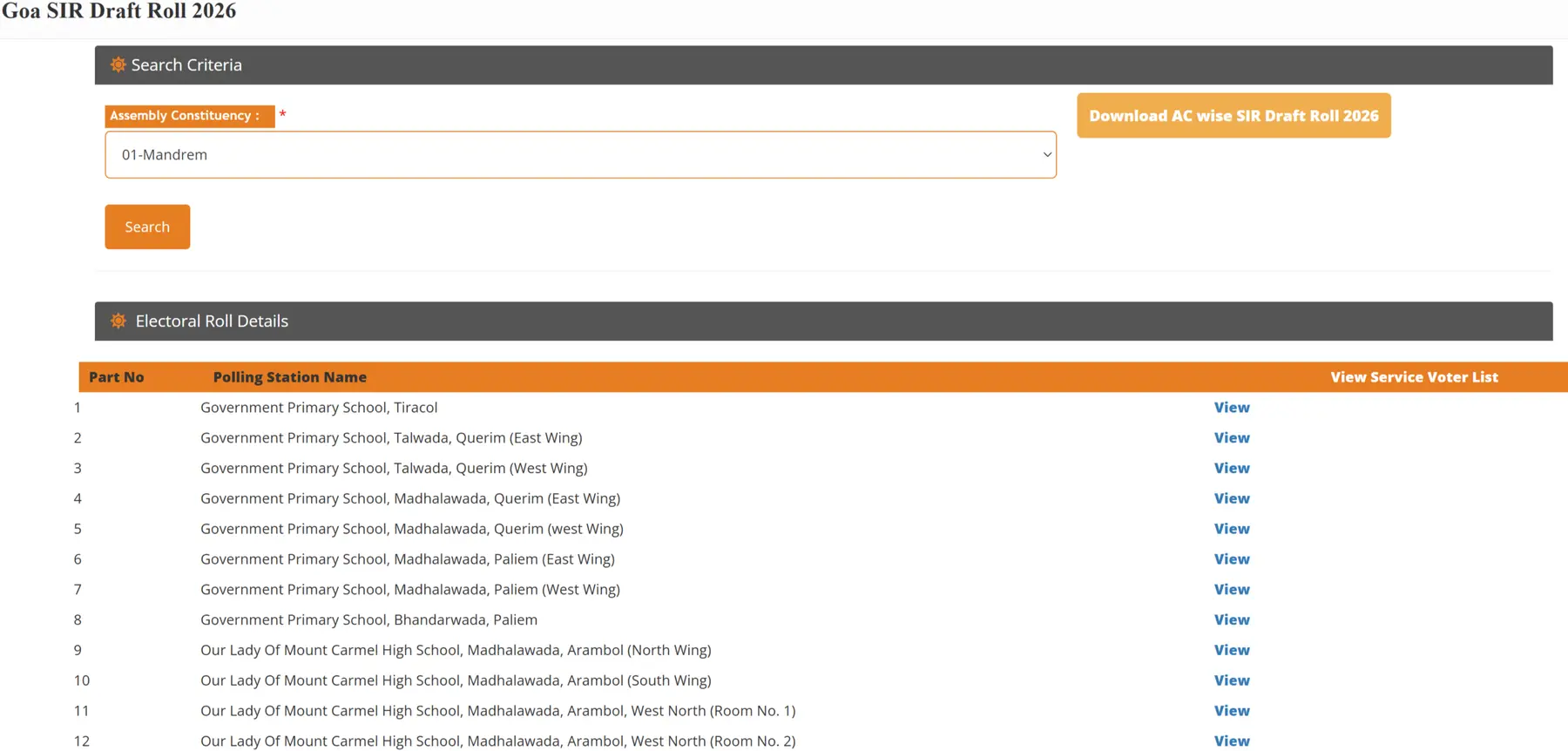This screenshot has height=751, width=1568.
Task: Select the Search Criteria panel header
Action: click(x=823, y=65)
